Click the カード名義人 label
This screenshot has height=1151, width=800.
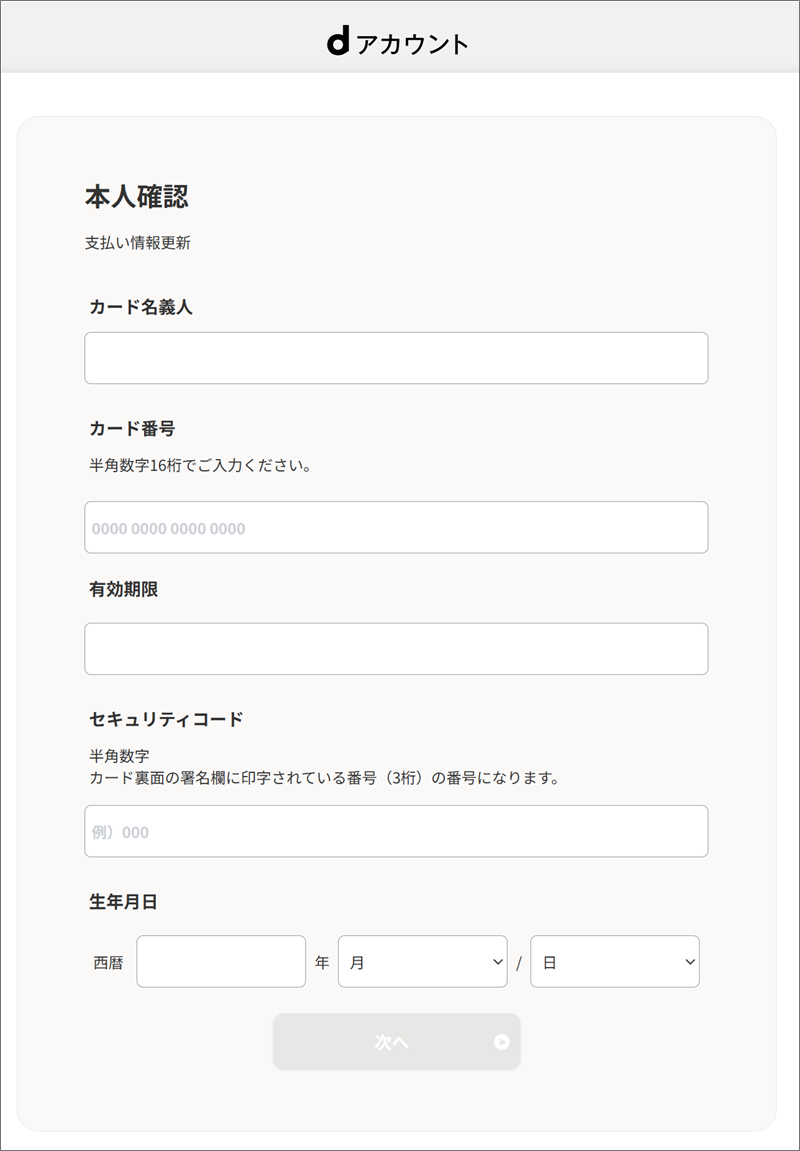141,308
